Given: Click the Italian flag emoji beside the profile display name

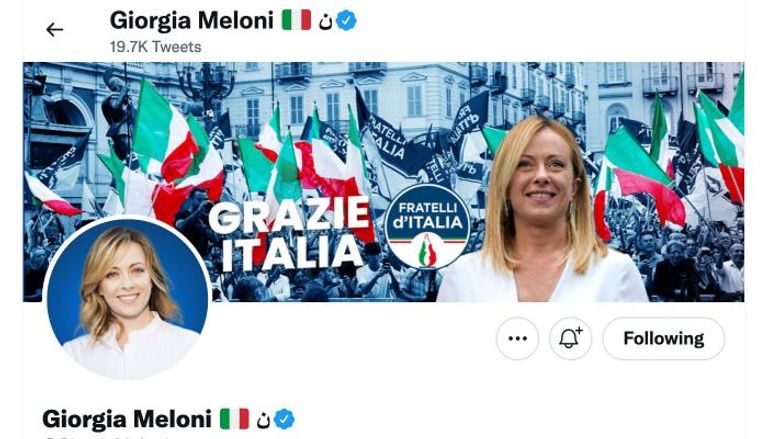Looking at the screenshot, I should (234, 419).
